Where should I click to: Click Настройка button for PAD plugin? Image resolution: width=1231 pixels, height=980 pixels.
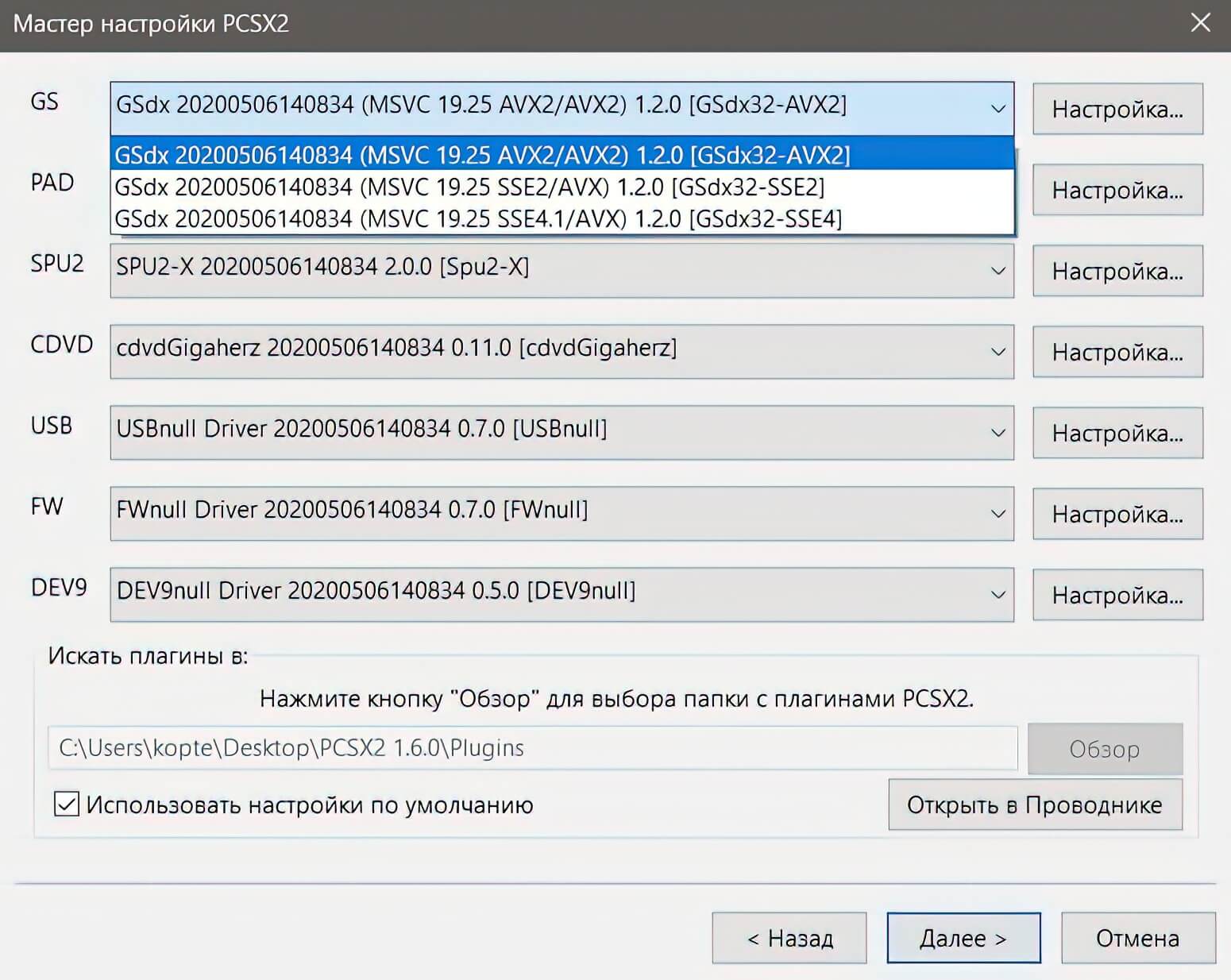point(1117,190)
